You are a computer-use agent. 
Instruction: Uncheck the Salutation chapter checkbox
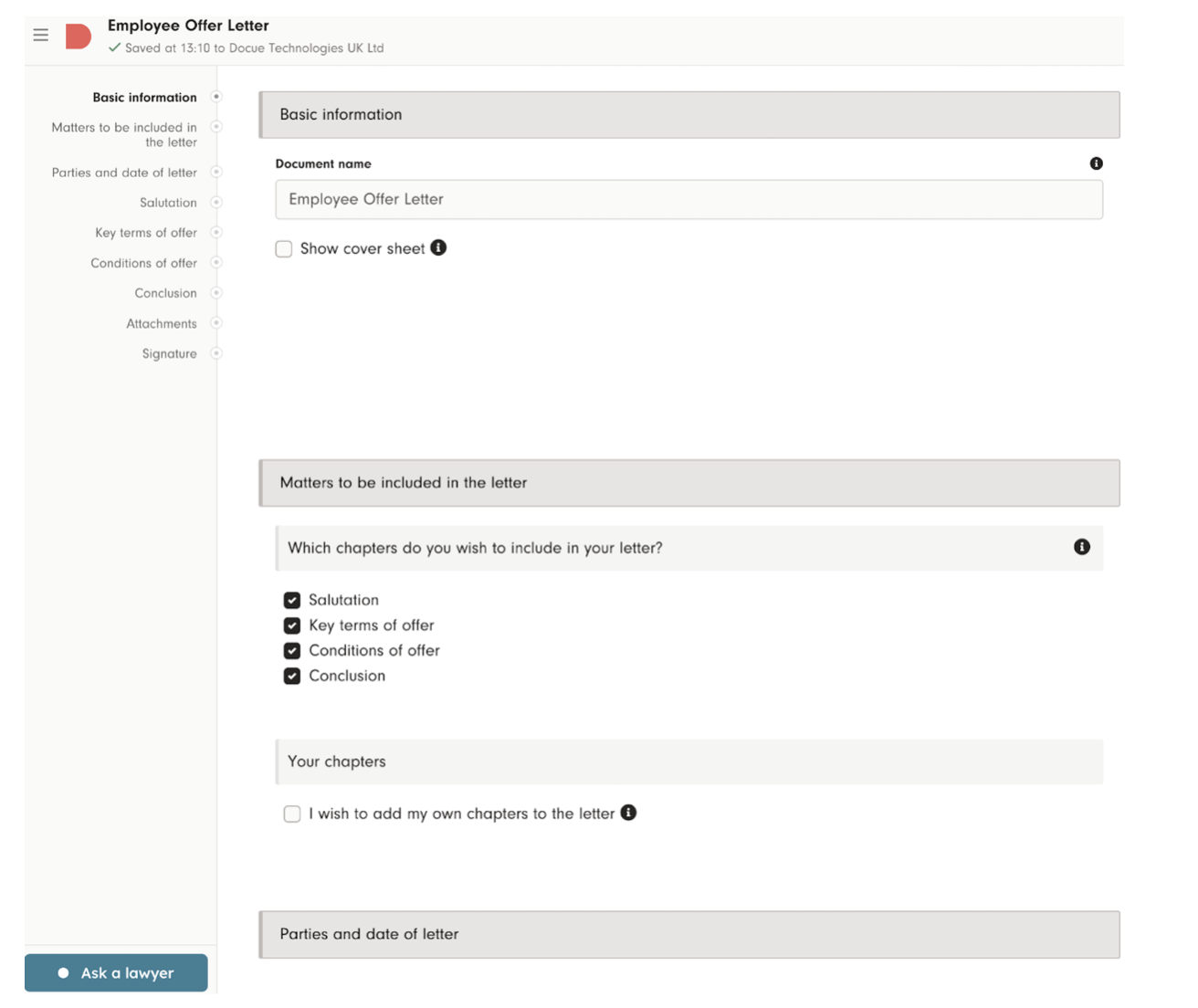point(292,600)
